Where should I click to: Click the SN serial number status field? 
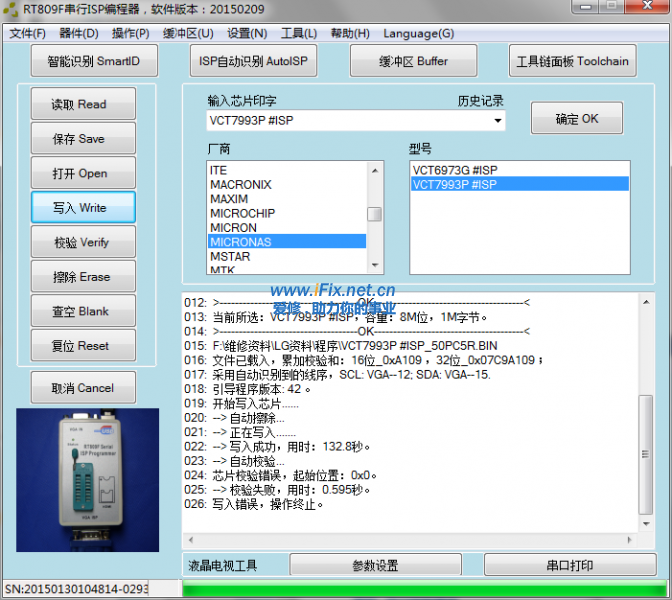[x=76, y=589]
